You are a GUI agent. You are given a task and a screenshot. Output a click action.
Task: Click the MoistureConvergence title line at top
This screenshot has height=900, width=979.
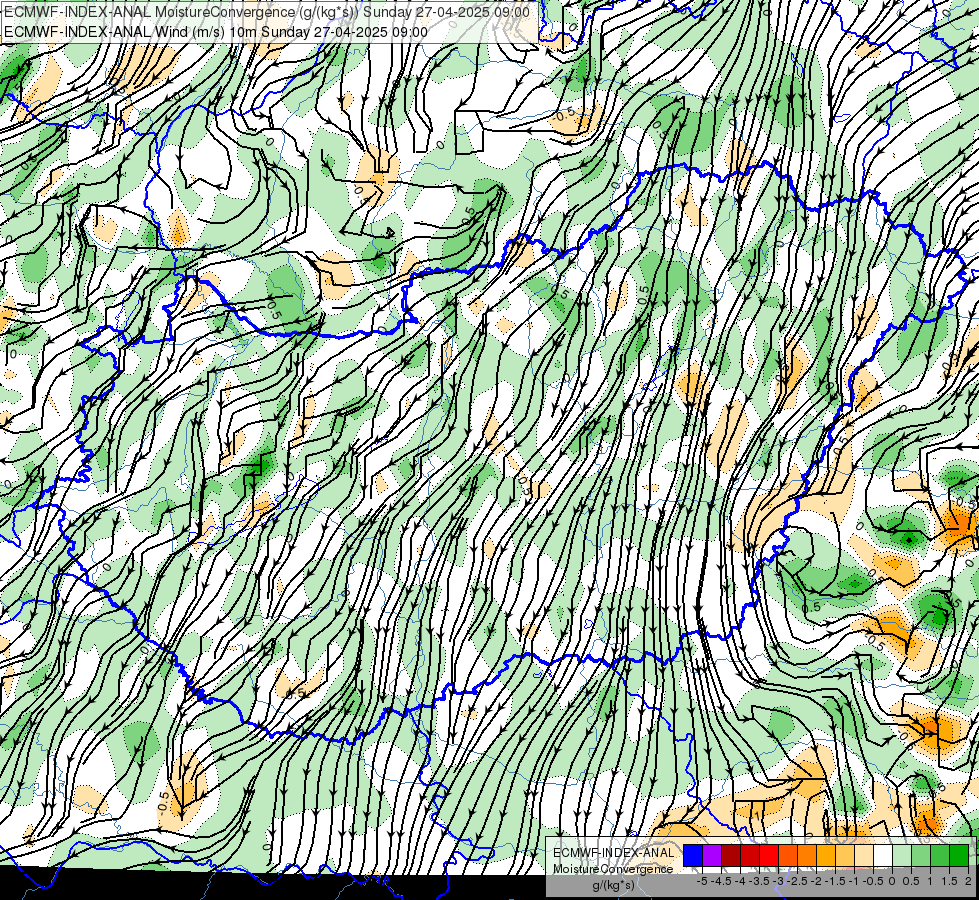[x=267, y=12]
